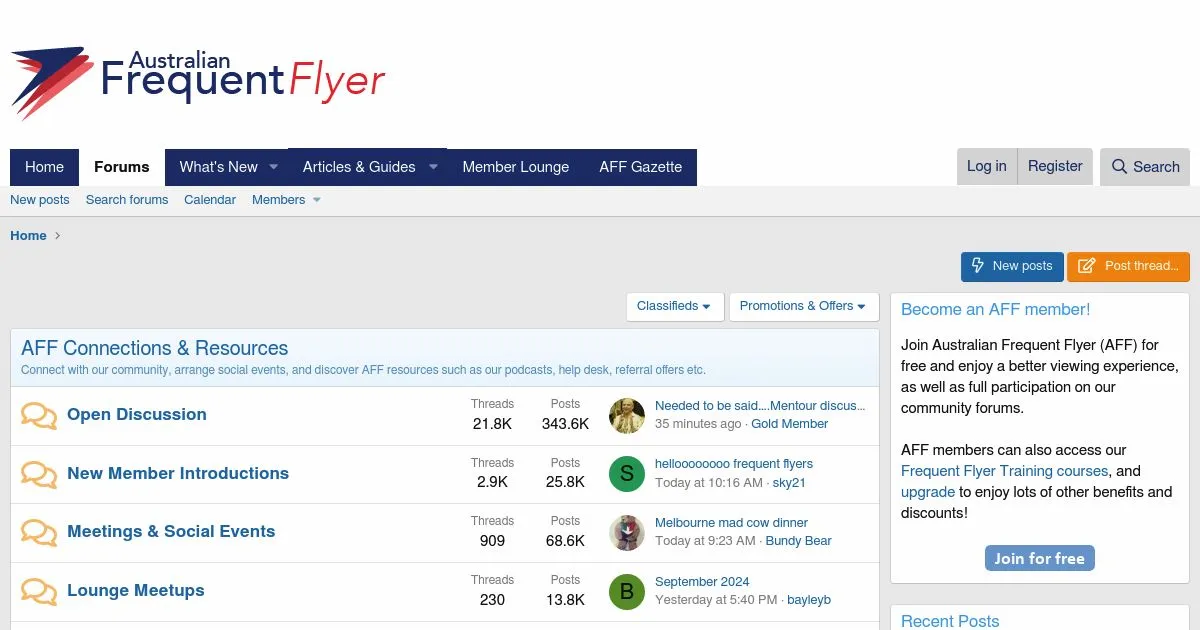This screenshot has height=630, width=1200.
Task: Click the Home breadcrumb link
Action: point(28,236)
